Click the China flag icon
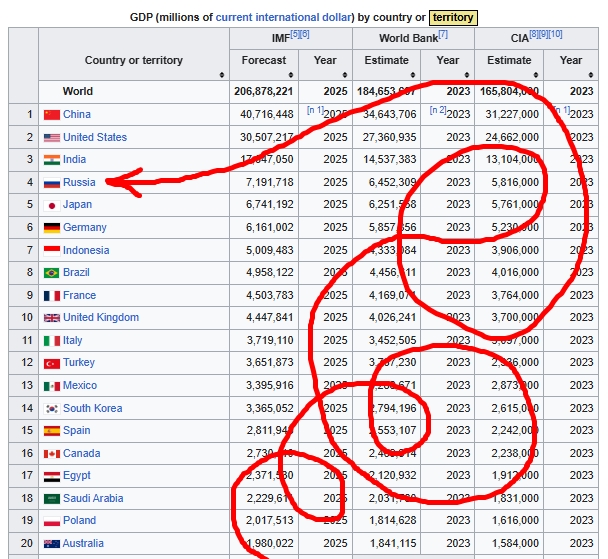The height and width of the screenshot is (559, 608). (52, 115)
